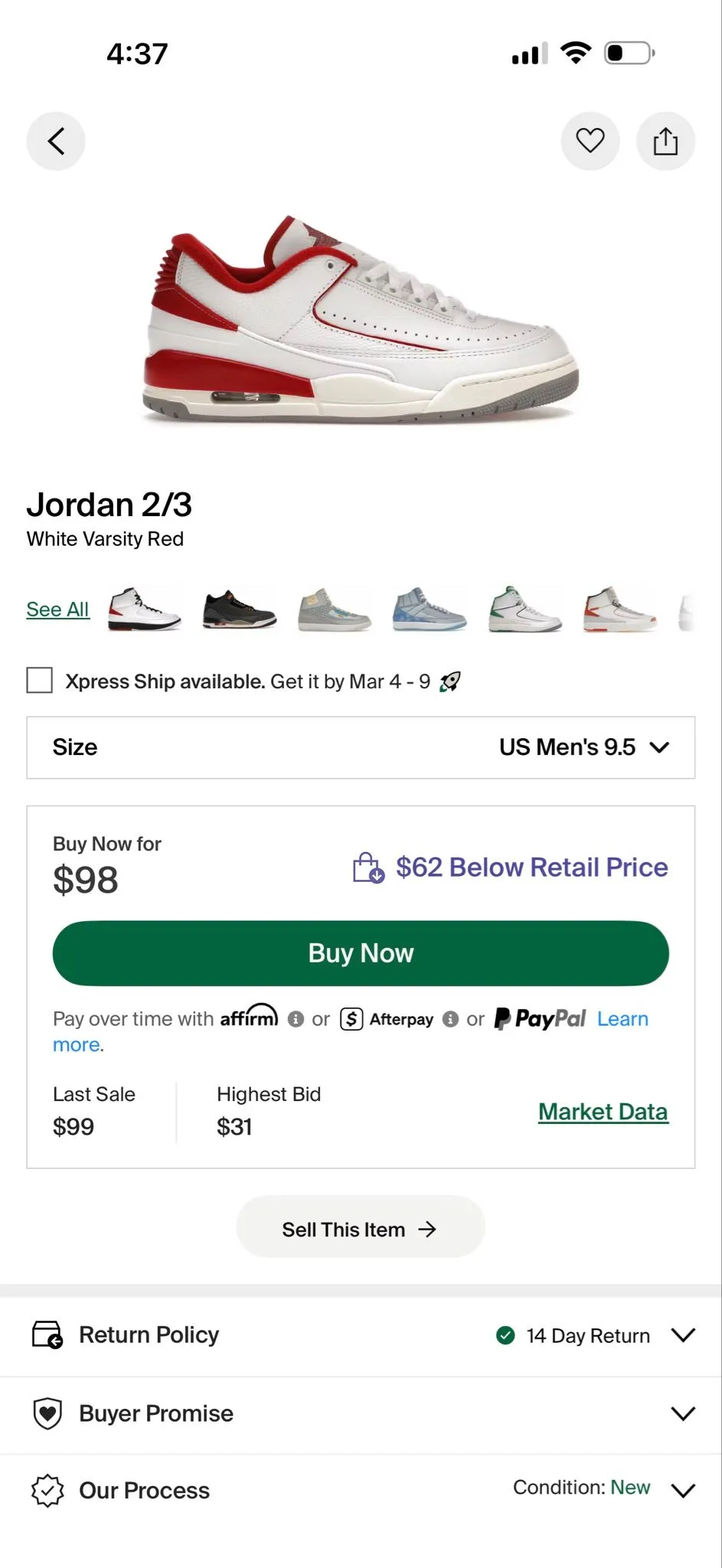Open the See All link
This screenshot has height=1568, width=722.
pyautogui.click(x=57, y=609)
